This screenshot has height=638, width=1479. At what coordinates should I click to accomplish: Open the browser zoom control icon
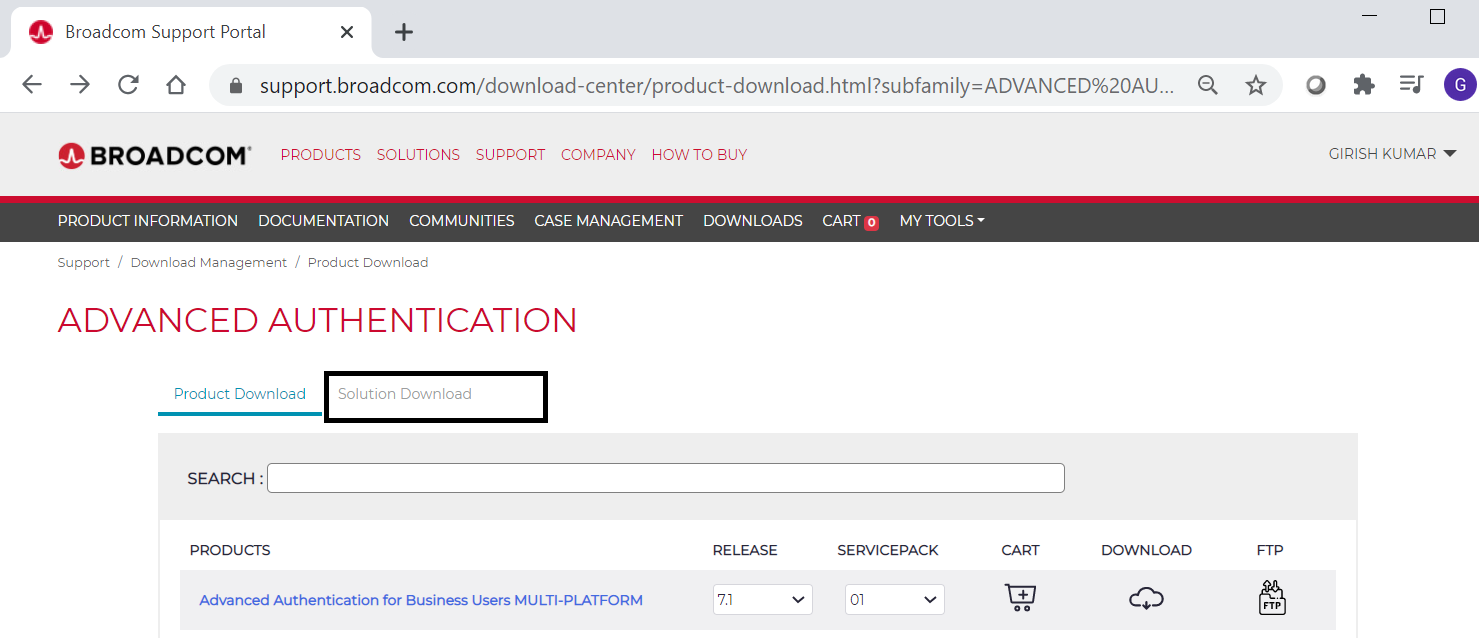(x=1208, y=85)
